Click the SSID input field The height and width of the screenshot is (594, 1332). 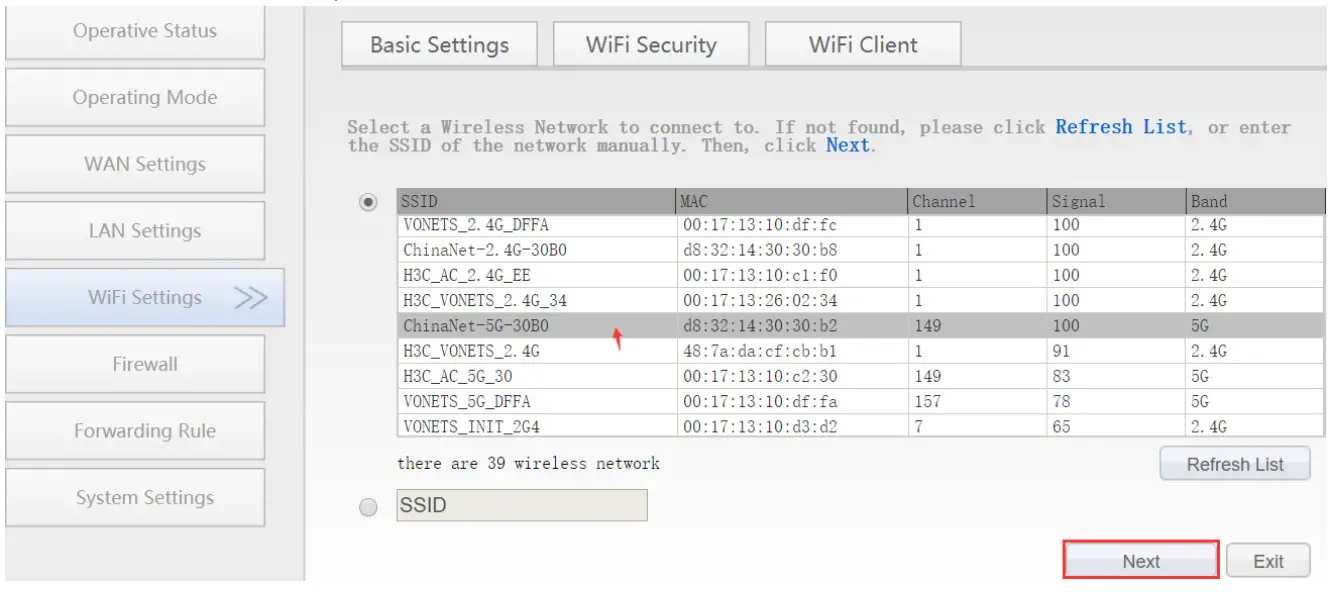[523, 505]
